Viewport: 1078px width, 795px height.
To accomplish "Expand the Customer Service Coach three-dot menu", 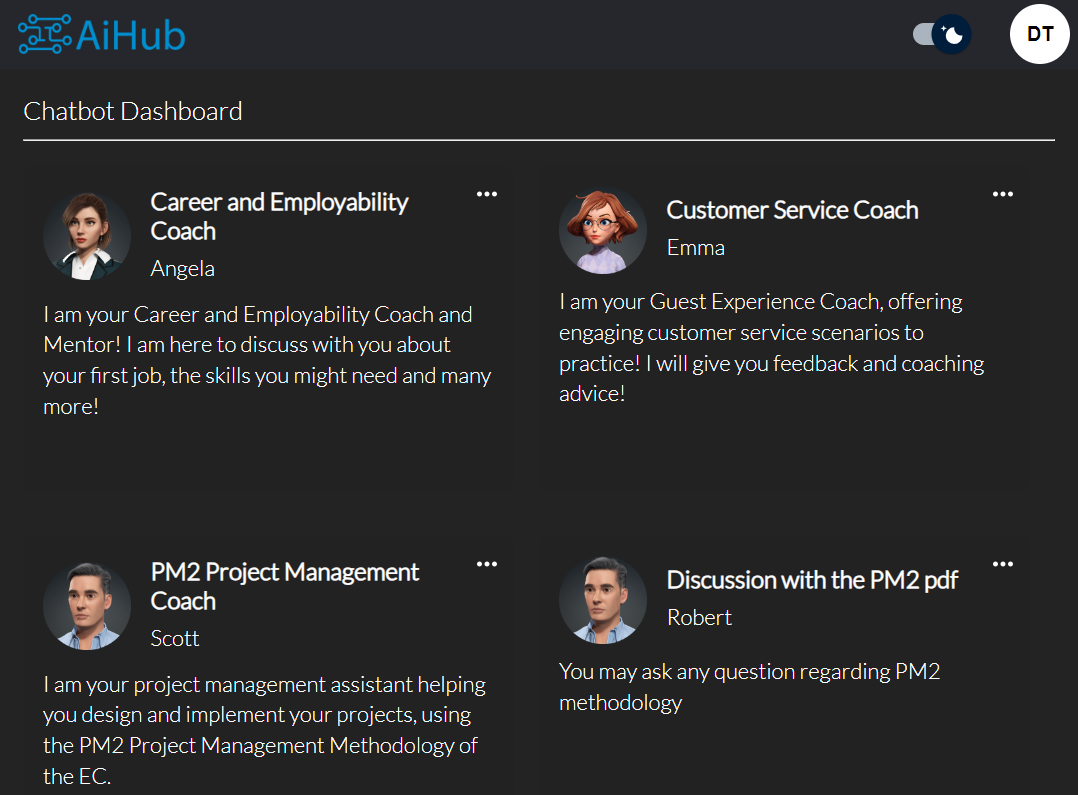I will pos(1002,193).
